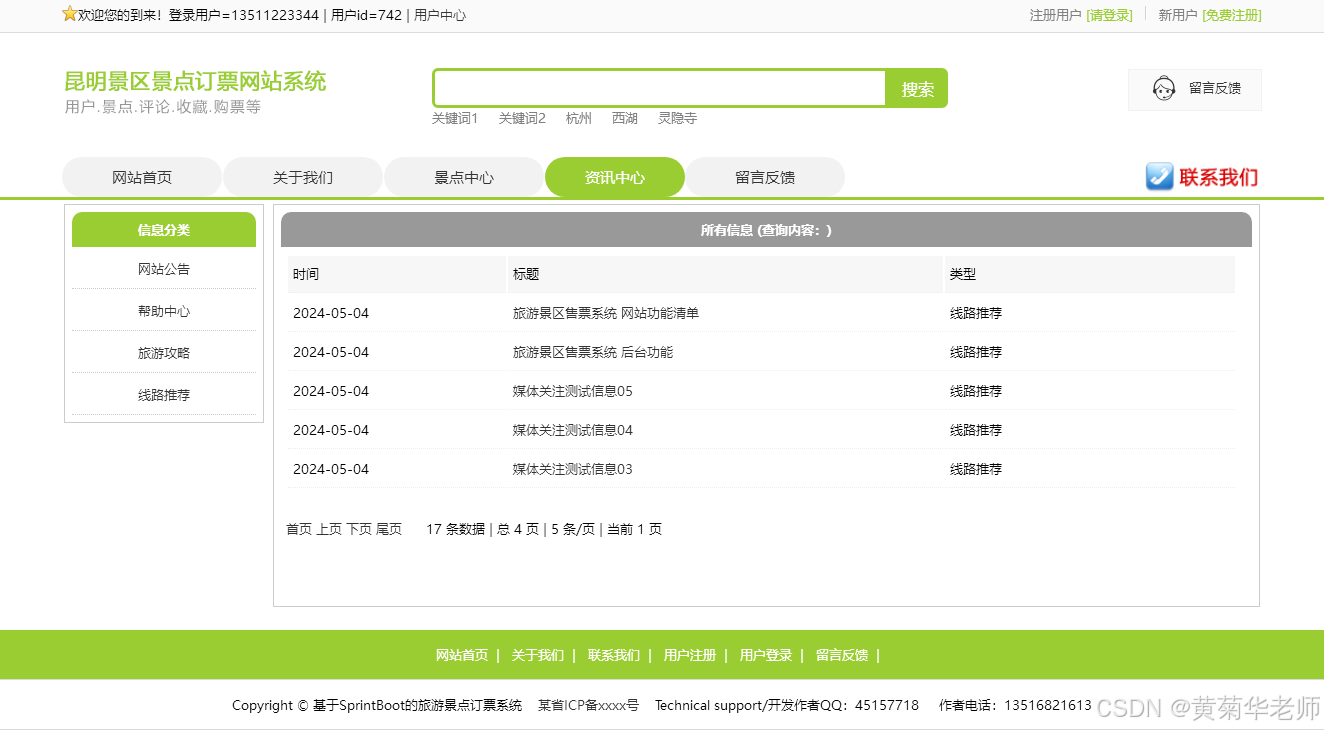Go to 尾页 in the pagination controls
This screenshot has width=1324, height=730.
pyautogui.click(x=389, y=529)
